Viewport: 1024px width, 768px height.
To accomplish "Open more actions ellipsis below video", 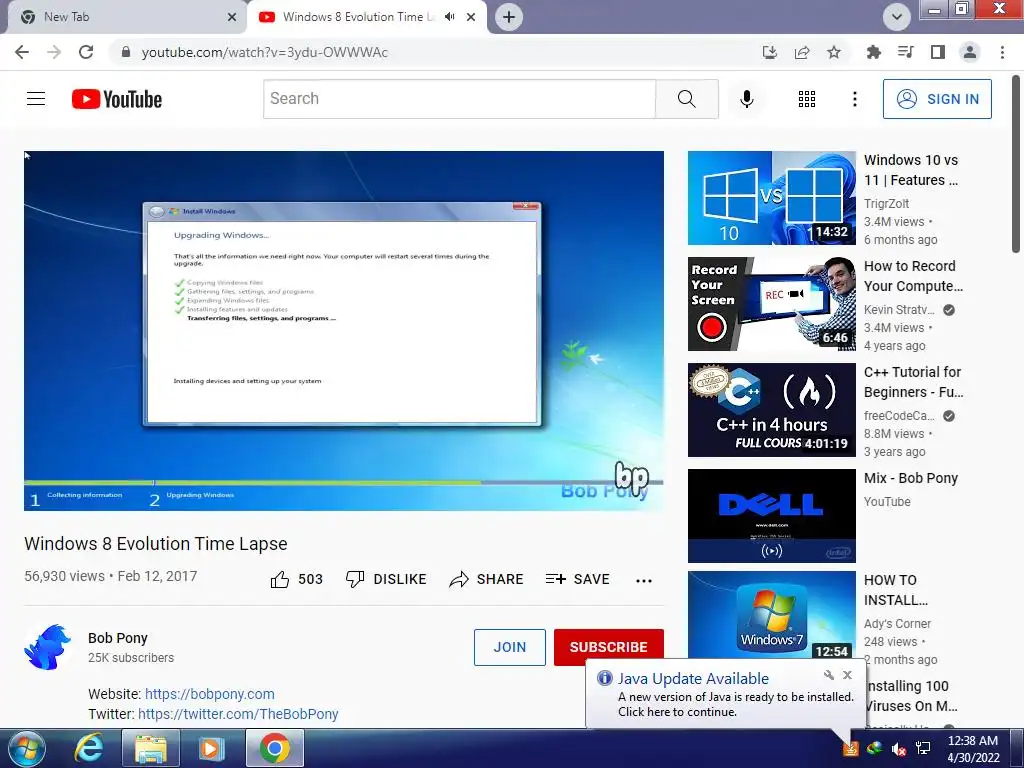I will click(x=644, y=581).
